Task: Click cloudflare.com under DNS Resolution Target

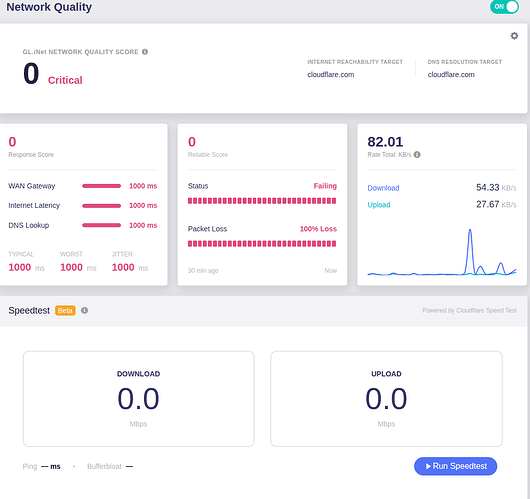Action: point(451,75)
